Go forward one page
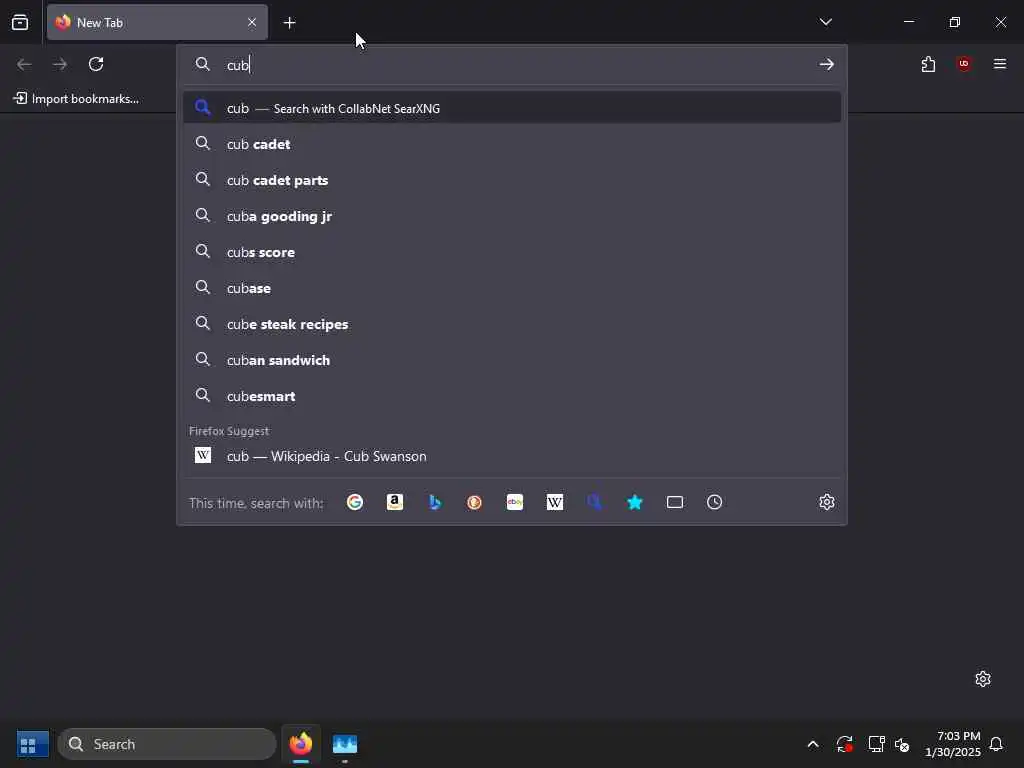This screenshot has width=1024, height=768. 59,64
